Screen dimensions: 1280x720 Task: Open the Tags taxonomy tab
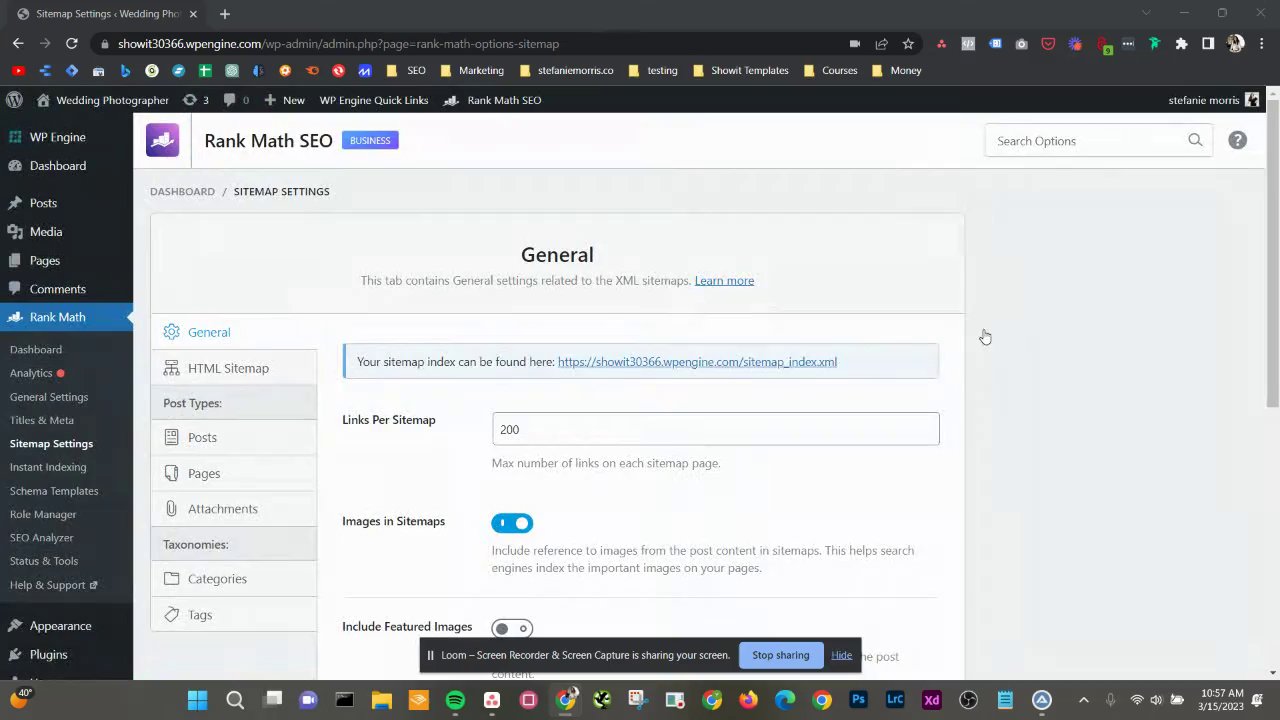coord(234,614)
